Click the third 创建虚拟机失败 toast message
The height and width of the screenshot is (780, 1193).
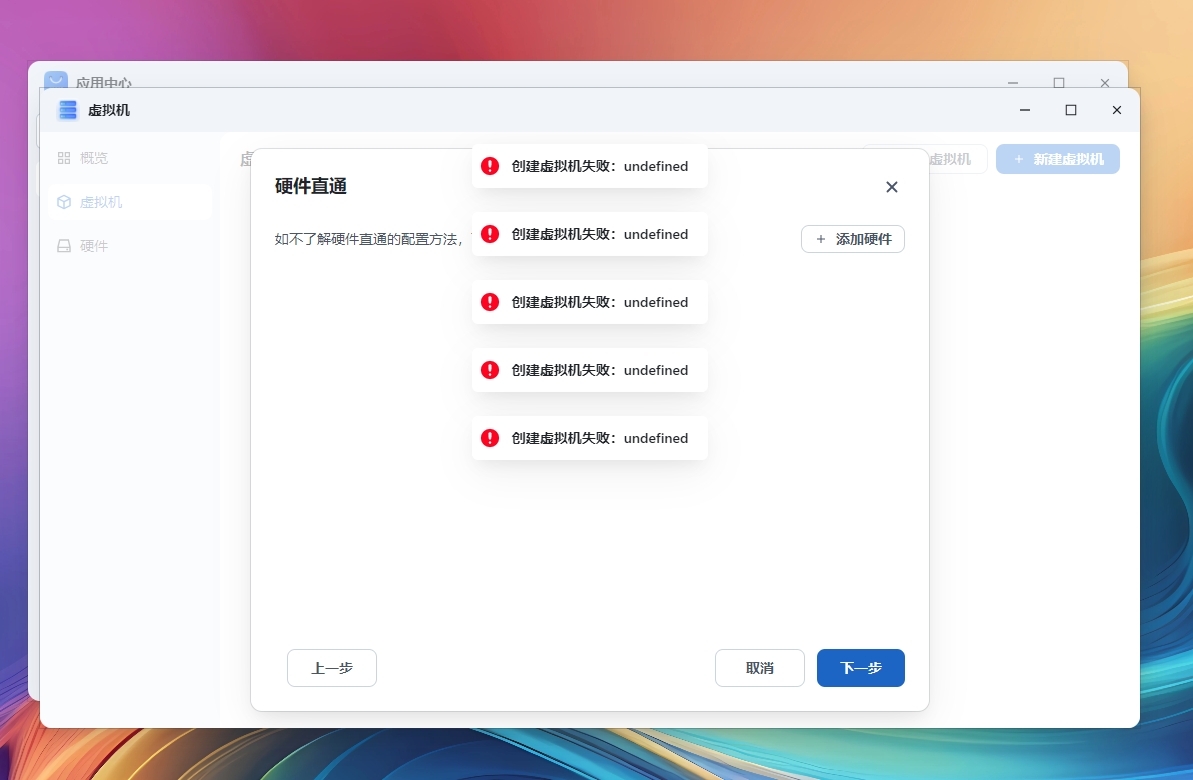pyautogui.click(x=599, y=302)
